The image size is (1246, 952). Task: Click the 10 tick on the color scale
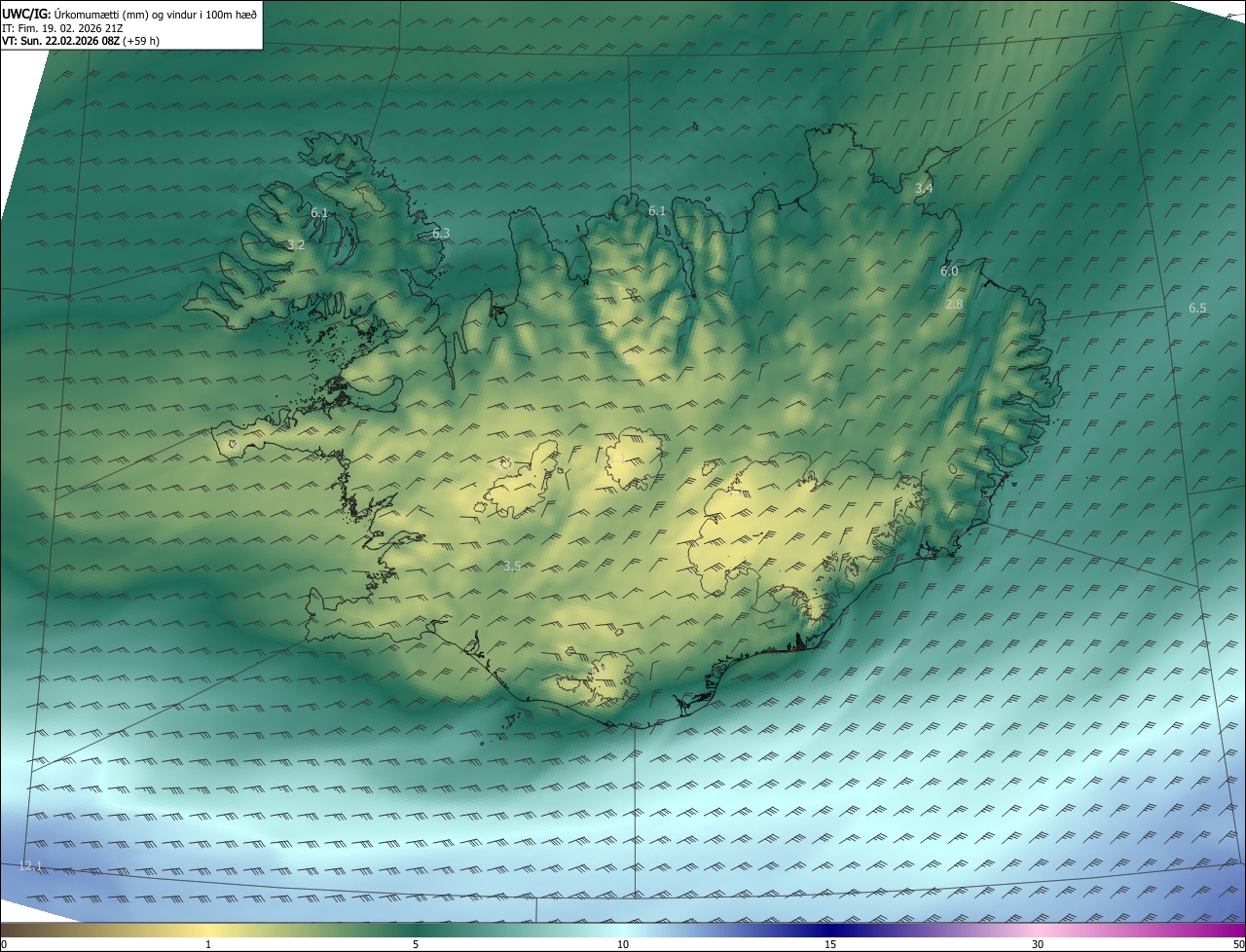coord(623,944)
